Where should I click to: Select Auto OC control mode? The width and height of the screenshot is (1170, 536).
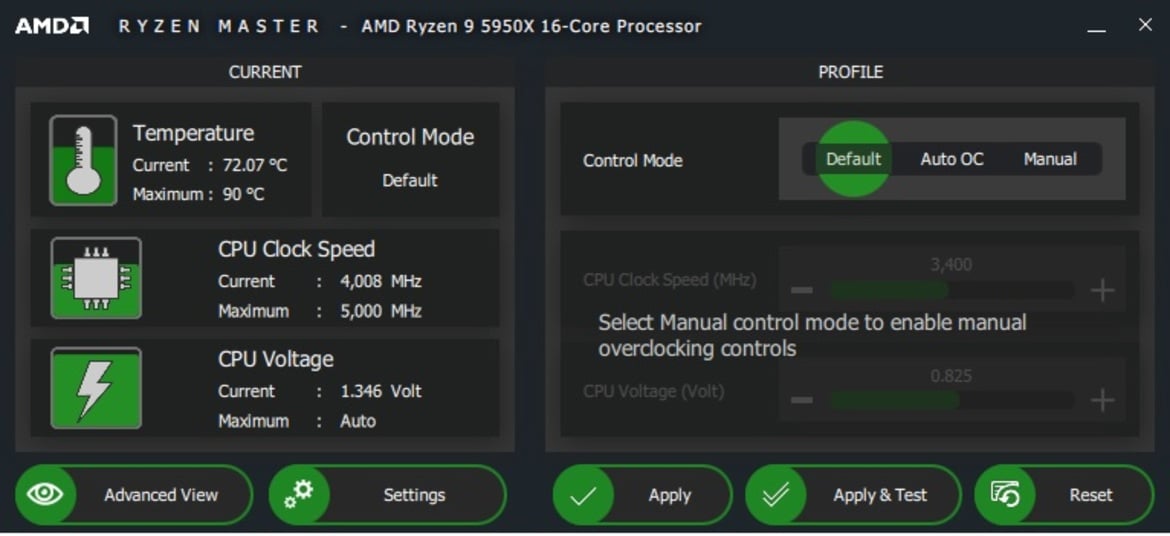pos(952,159)
